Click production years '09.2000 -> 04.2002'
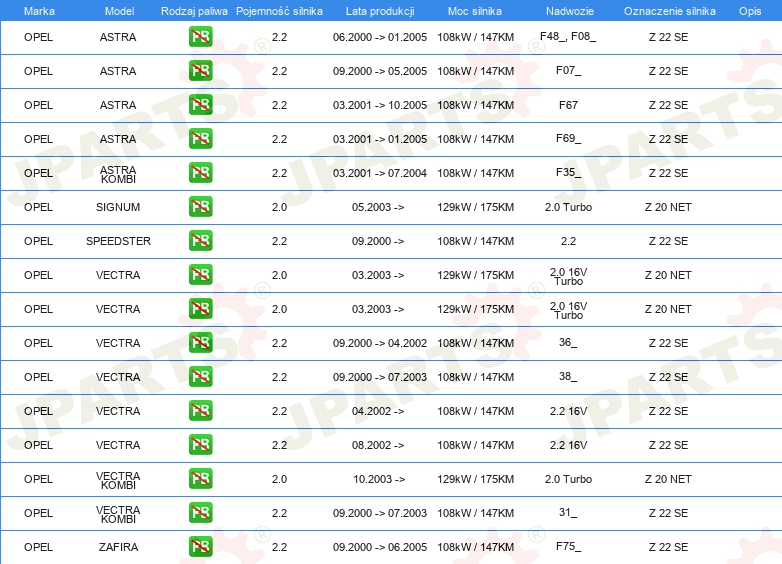The height and width of the screenshot is (564, 782). tap(380, 343)
